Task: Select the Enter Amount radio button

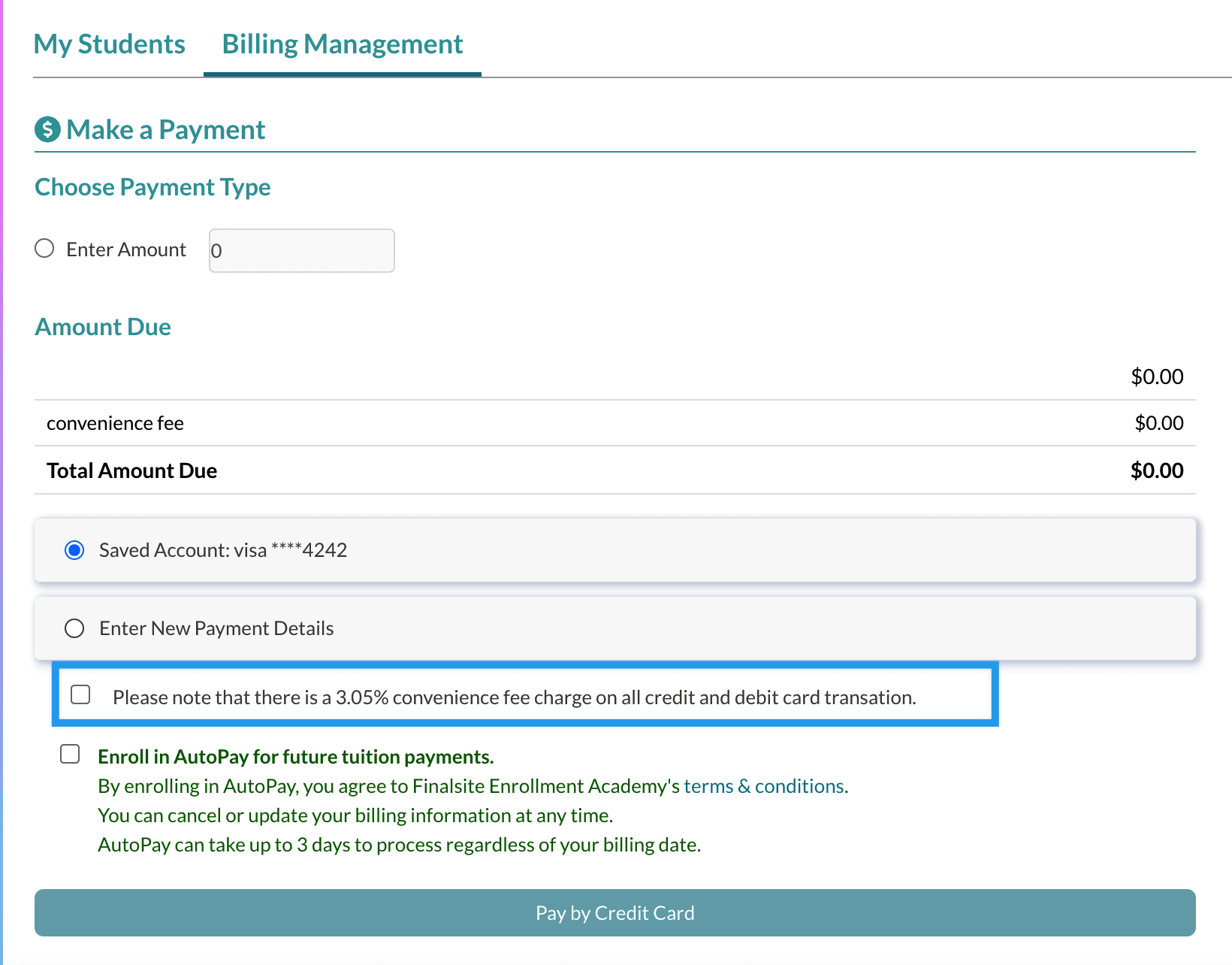Action: 44,249
